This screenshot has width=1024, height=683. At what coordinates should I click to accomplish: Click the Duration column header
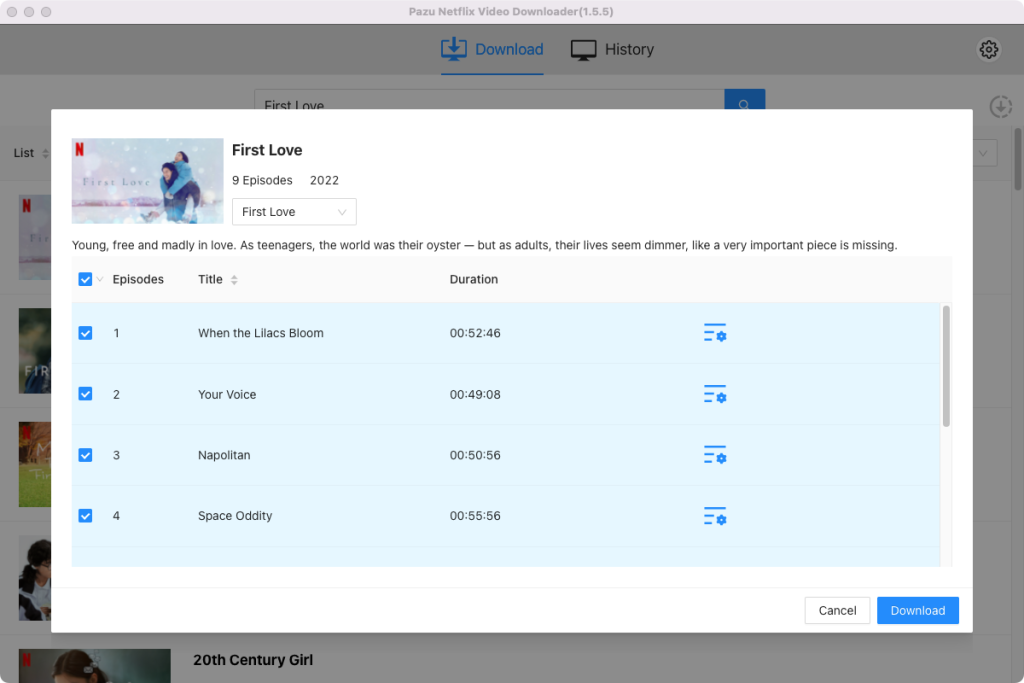point(473,279)
